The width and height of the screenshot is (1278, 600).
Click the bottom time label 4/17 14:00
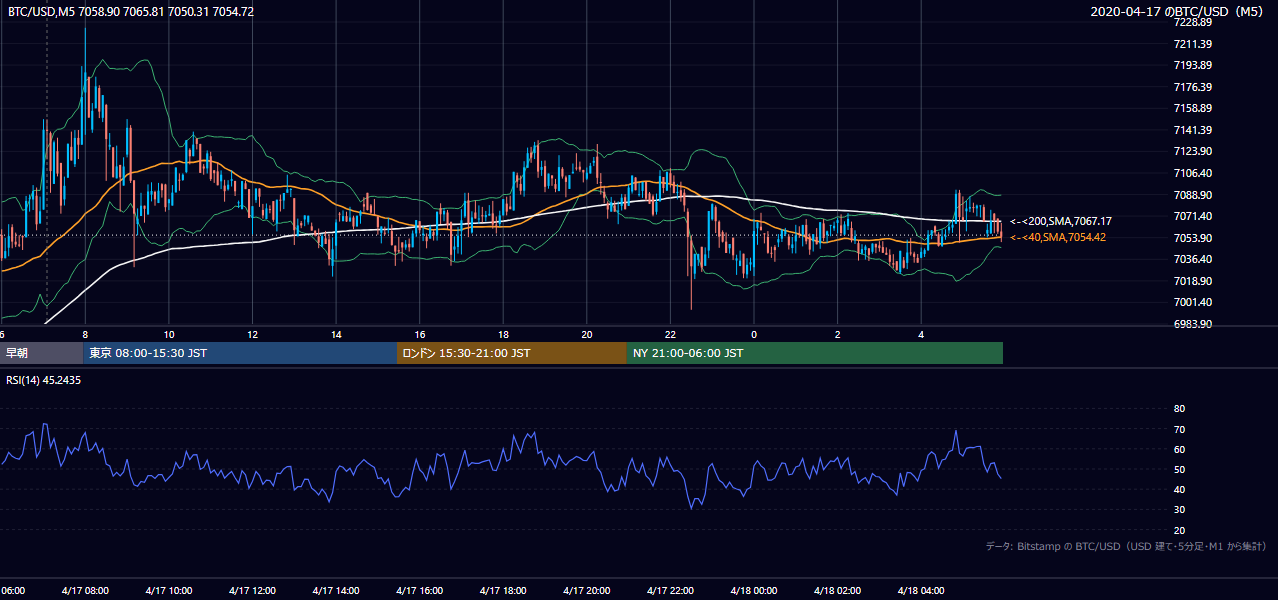coord(336,591)
